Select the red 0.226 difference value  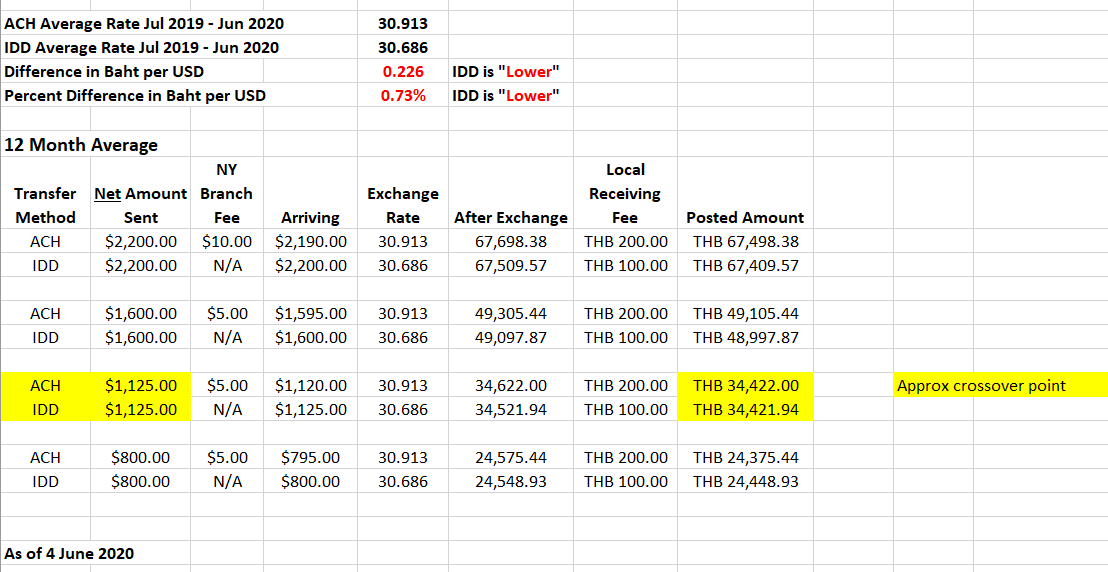[403, 71]
